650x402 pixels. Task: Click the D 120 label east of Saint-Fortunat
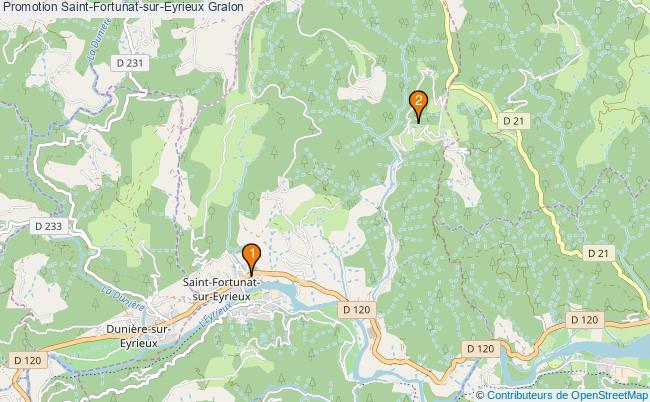tap(357, 310)
